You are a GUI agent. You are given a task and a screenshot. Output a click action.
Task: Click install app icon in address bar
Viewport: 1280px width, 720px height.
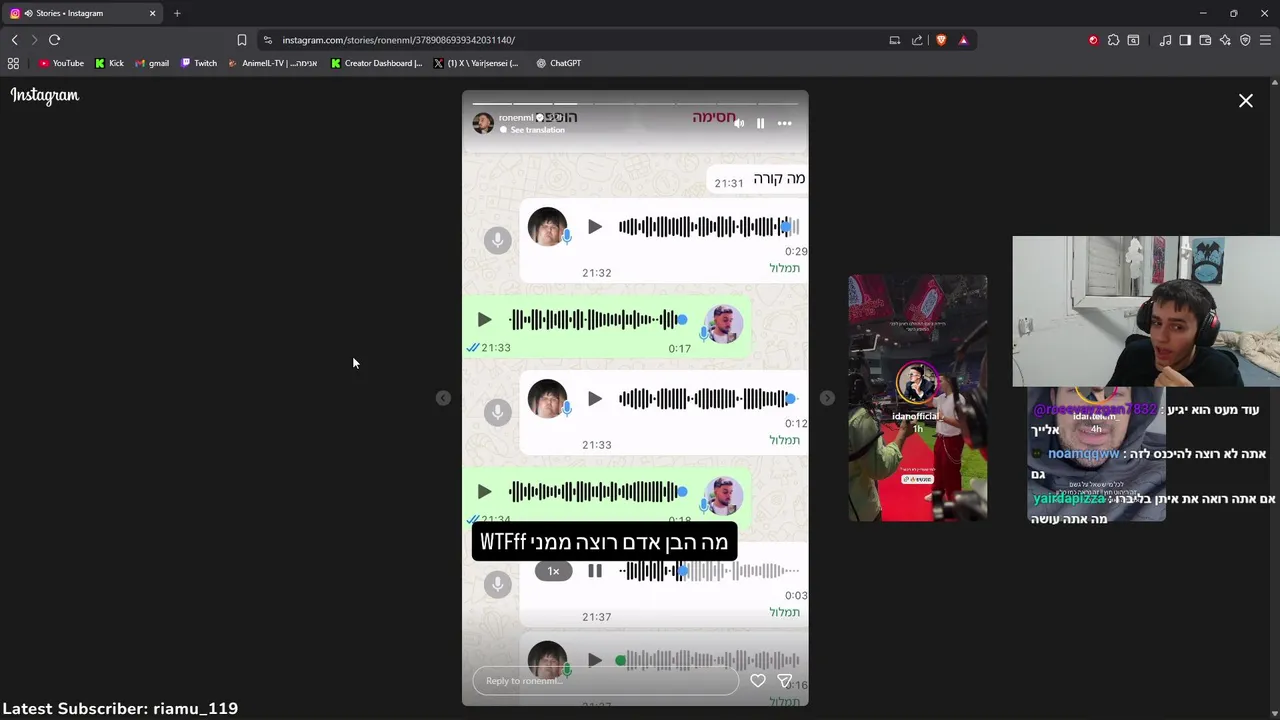(895, 40)
